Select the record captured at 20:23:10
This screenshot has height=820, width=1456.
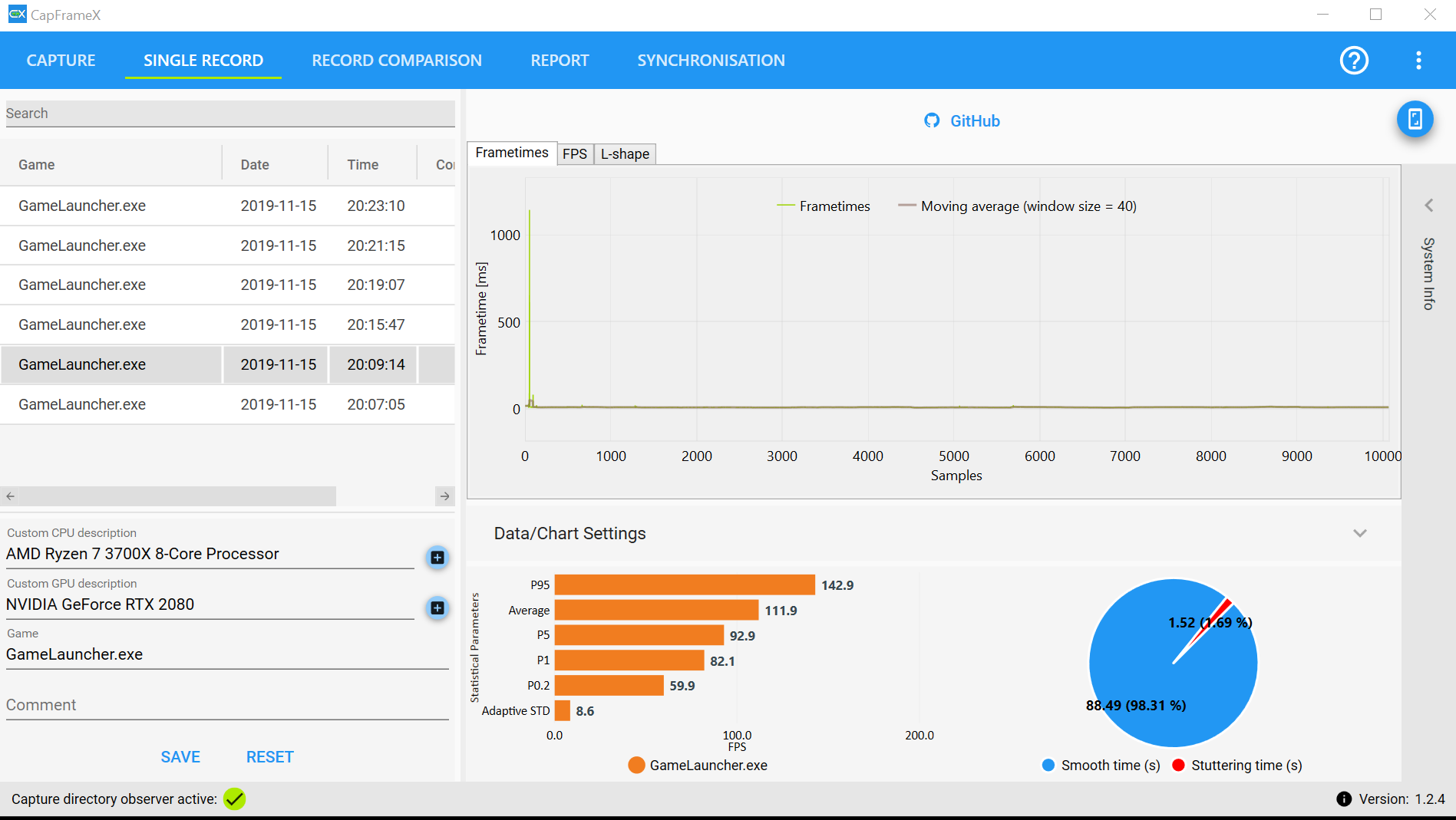coord(227,206)
